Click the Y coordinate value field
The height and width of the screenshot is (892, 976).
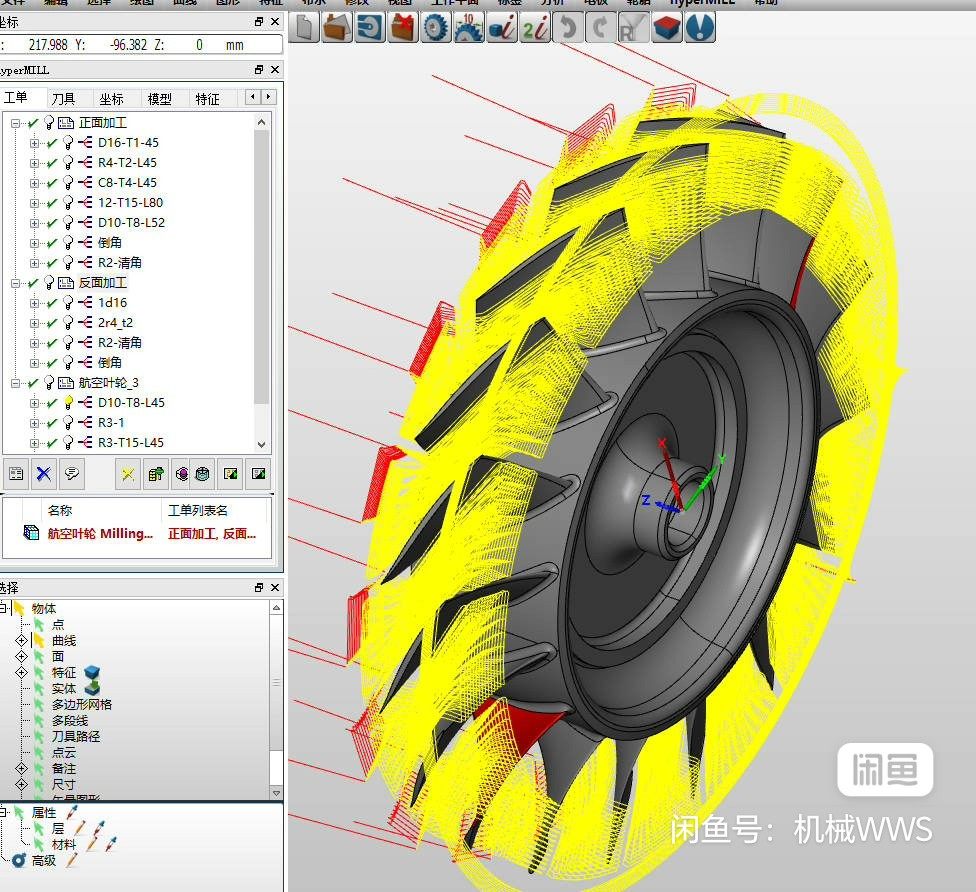tap(128, 45)
